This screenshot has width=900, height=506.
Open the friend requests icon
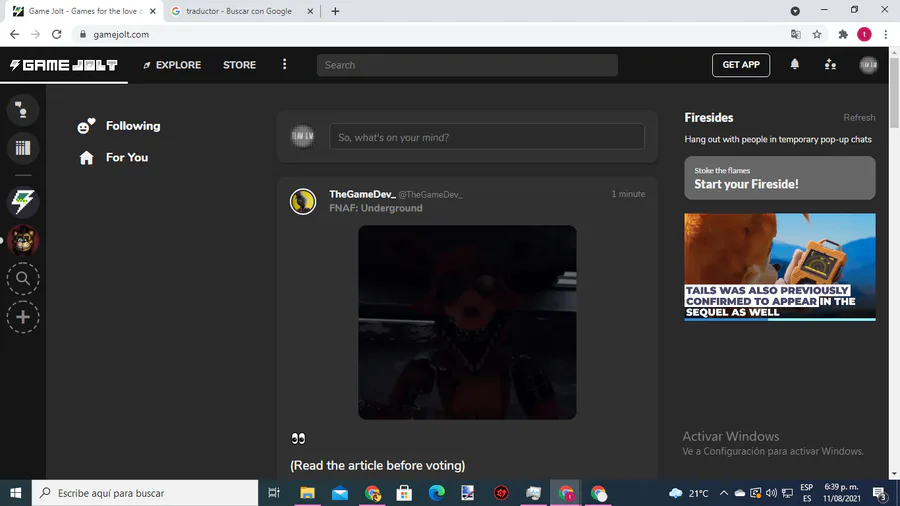point(830,65)
